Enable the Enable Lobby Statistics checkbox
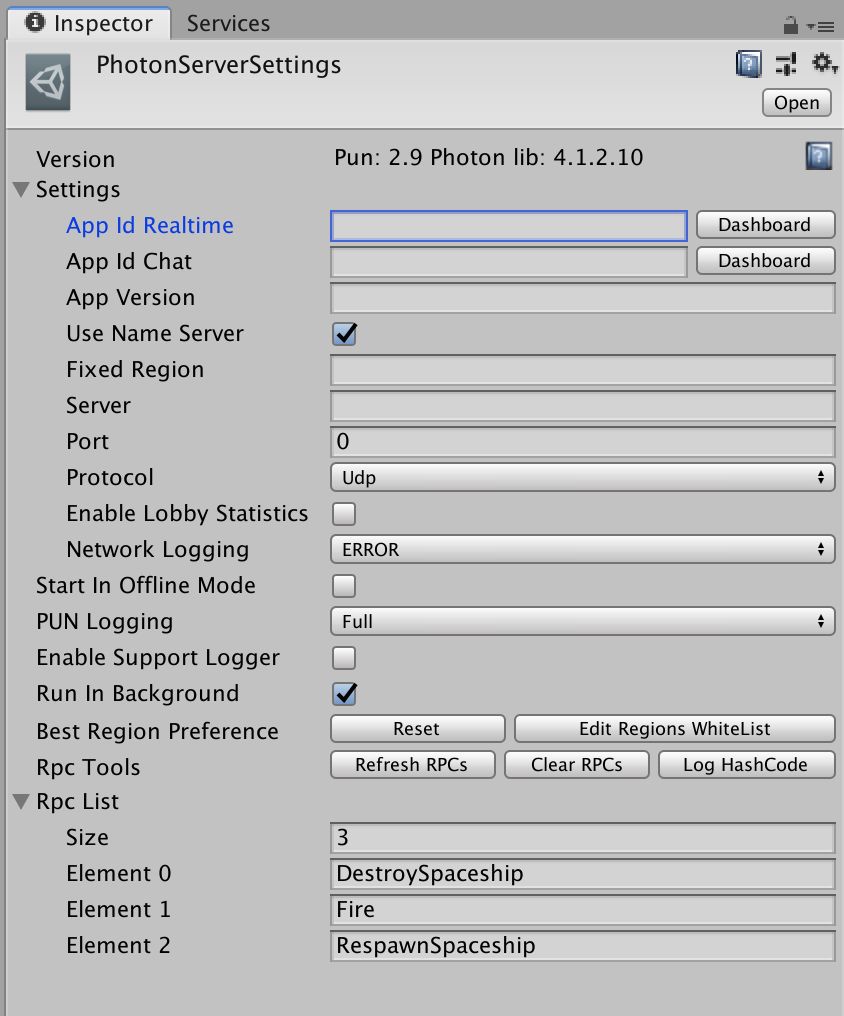This screenshot has width=844, height=1016. coord(344,514)
